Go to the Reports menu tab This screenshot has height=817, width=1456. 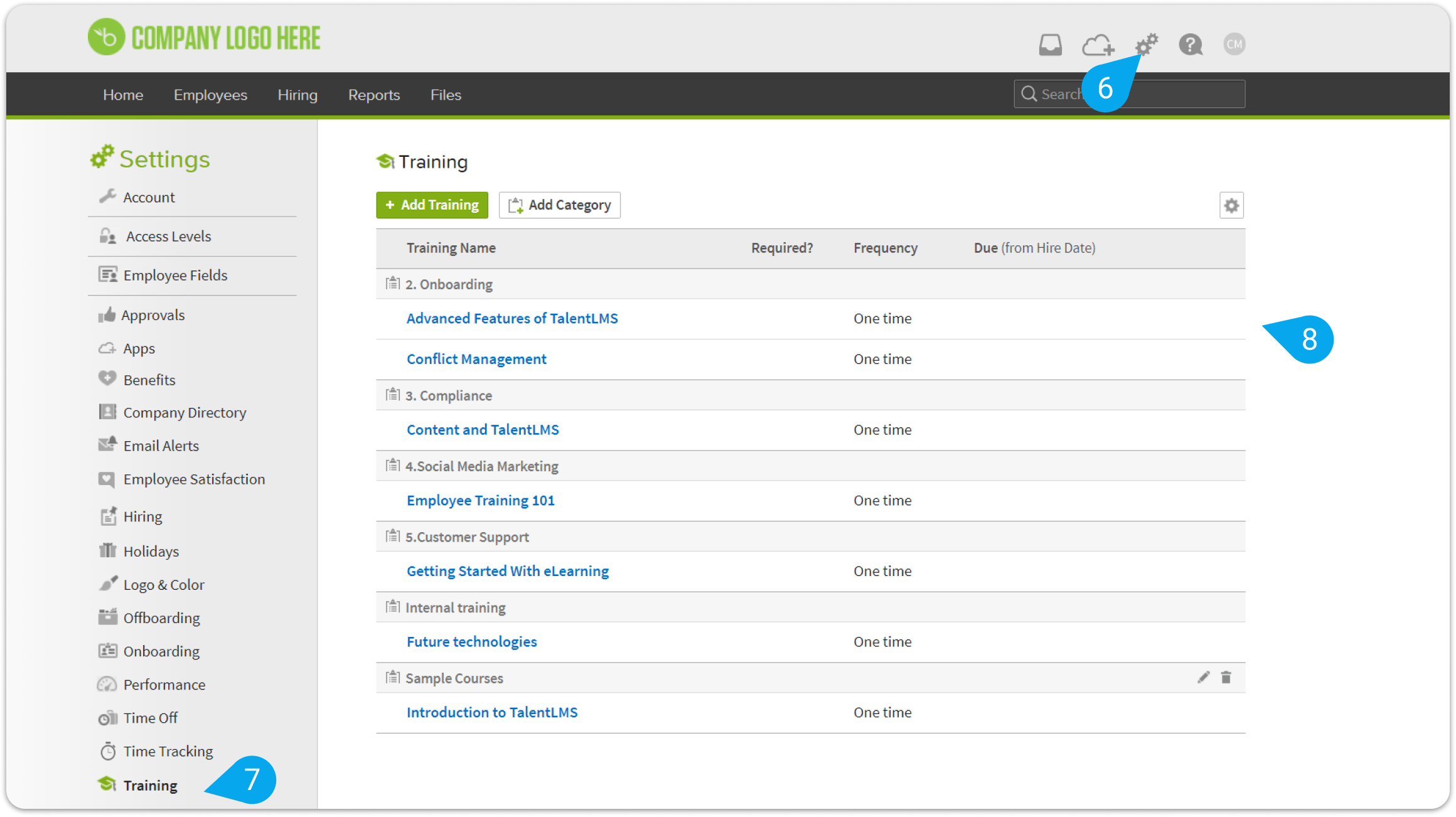pyautogui.click(x=374, y=95)
